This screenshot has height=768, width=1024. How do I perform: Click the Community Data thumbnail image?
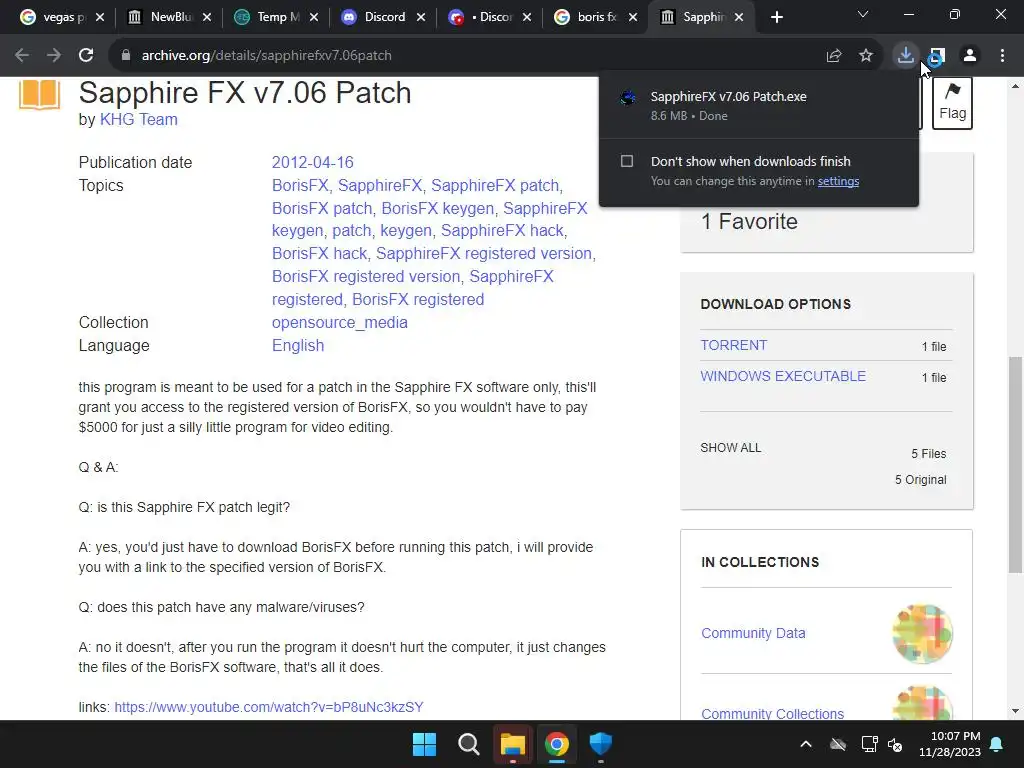click(922, 633)
